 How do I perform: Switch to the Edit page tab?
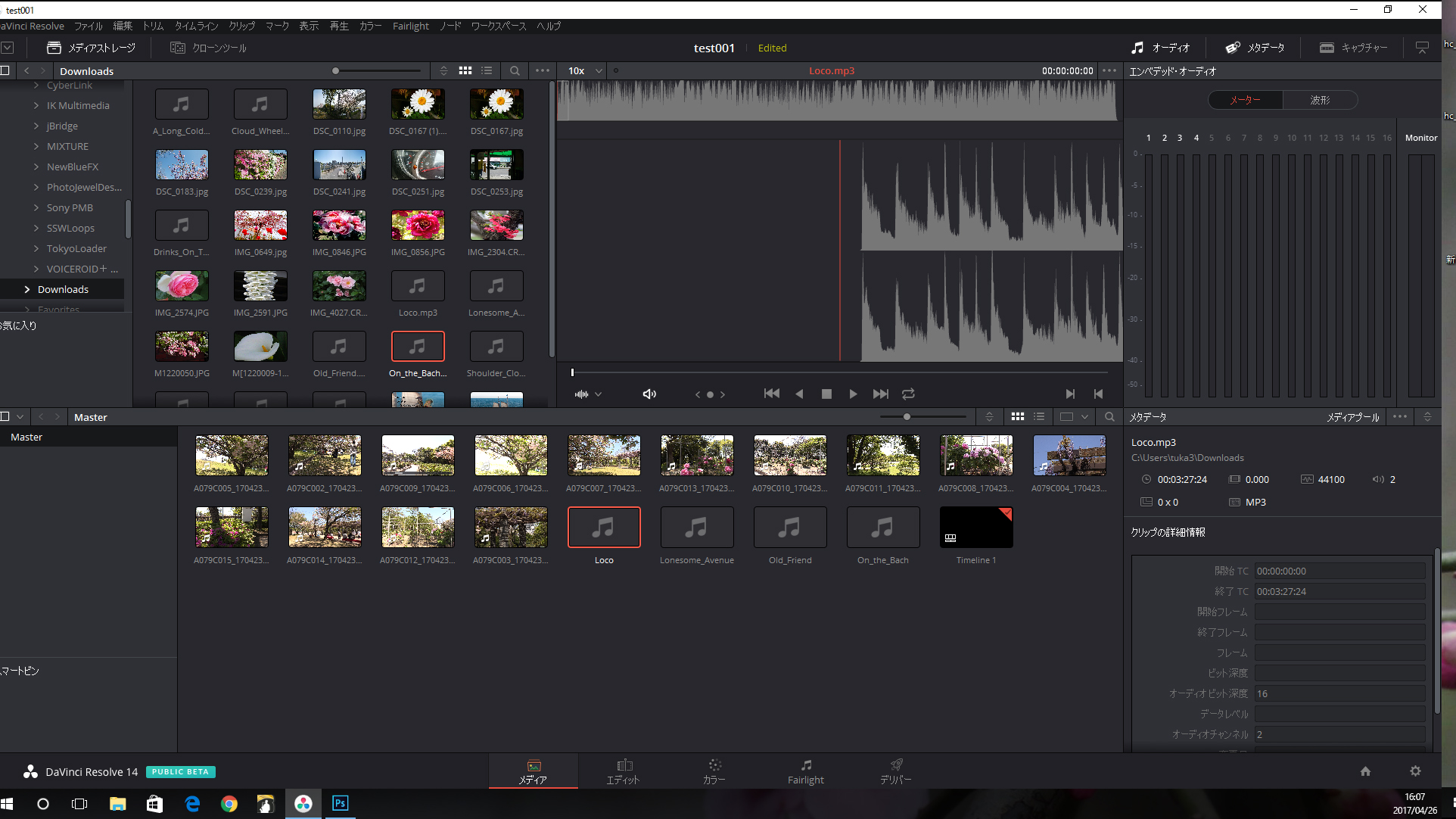tap(623, 771)
